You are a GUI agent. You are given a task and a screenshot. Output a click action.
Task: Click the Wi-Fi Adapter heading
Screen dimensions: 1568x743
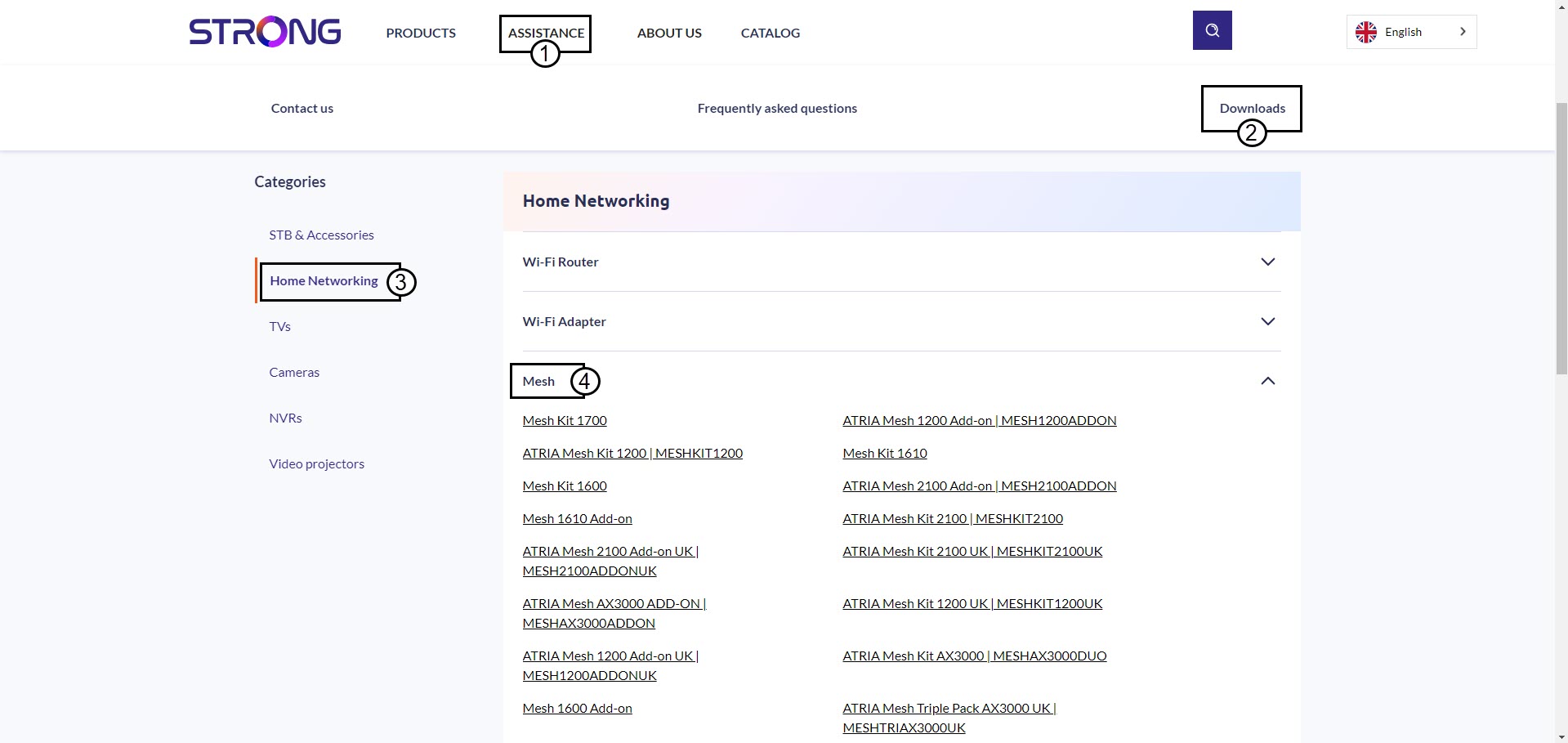coord(564,321)
